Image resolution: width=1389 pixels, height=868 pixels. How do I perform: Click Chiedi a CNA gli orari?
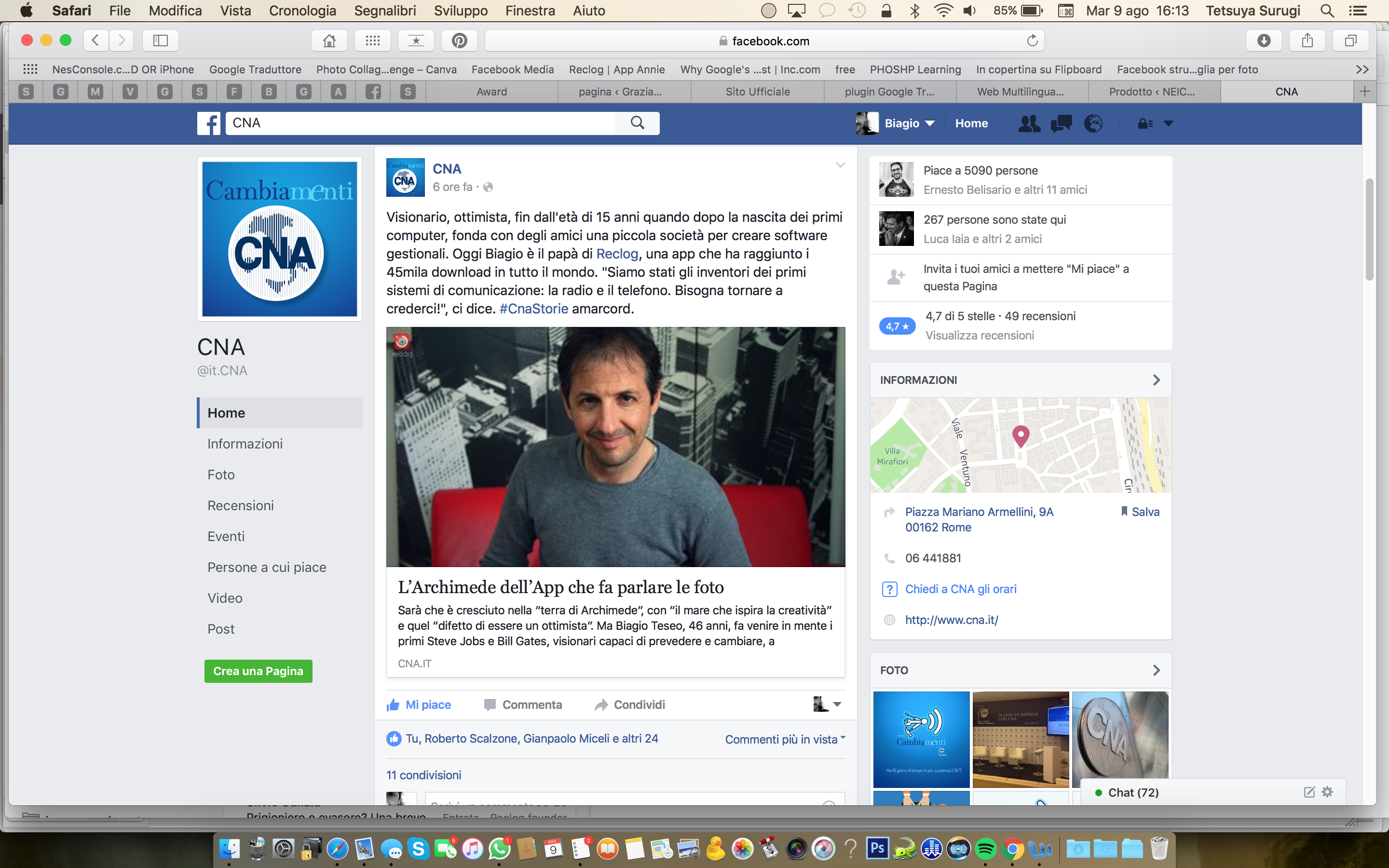tap(961, 589)
